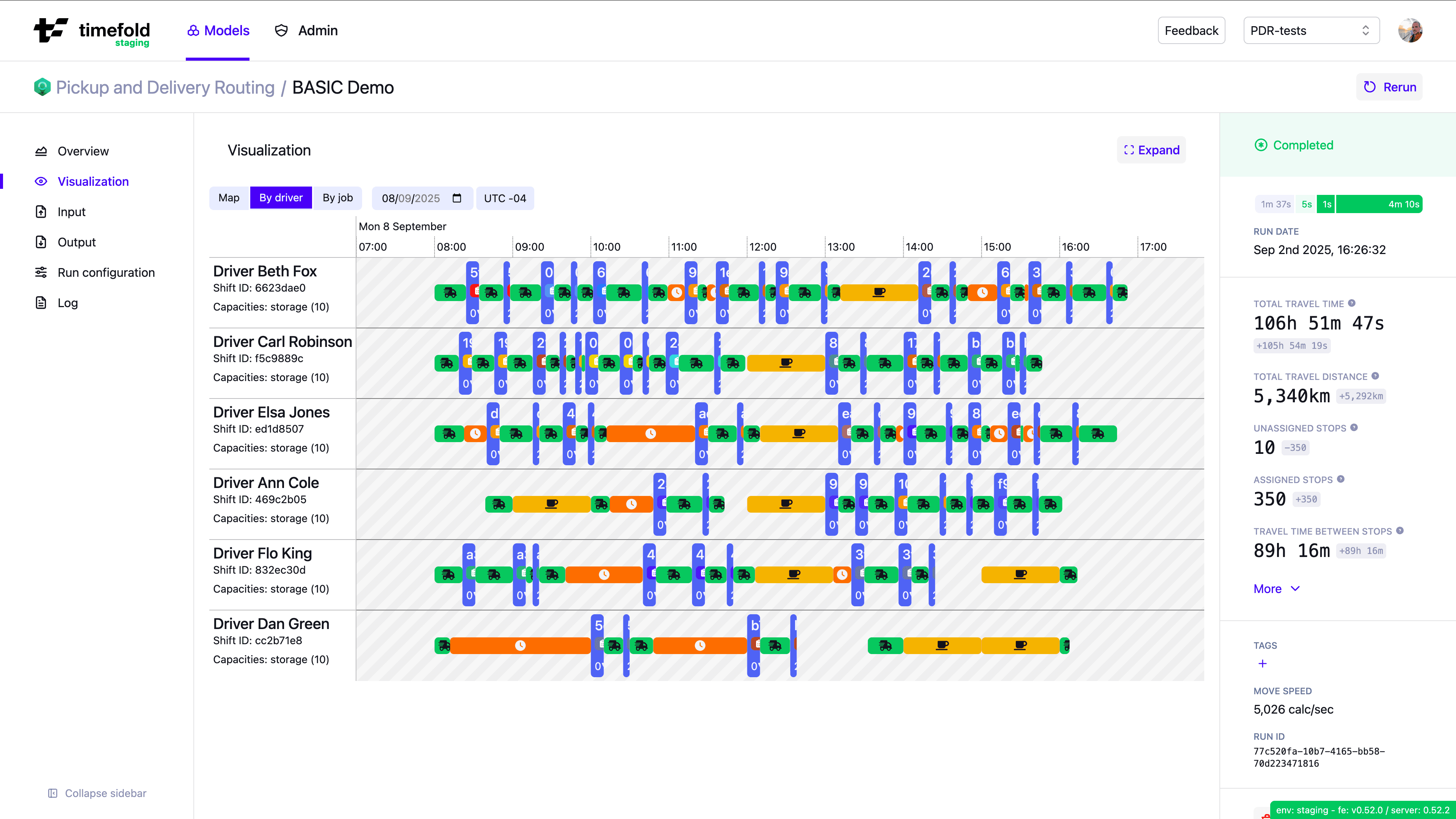Click the Output file icon
Viewport: 1456px width, 819px height.
pos(41,242)
